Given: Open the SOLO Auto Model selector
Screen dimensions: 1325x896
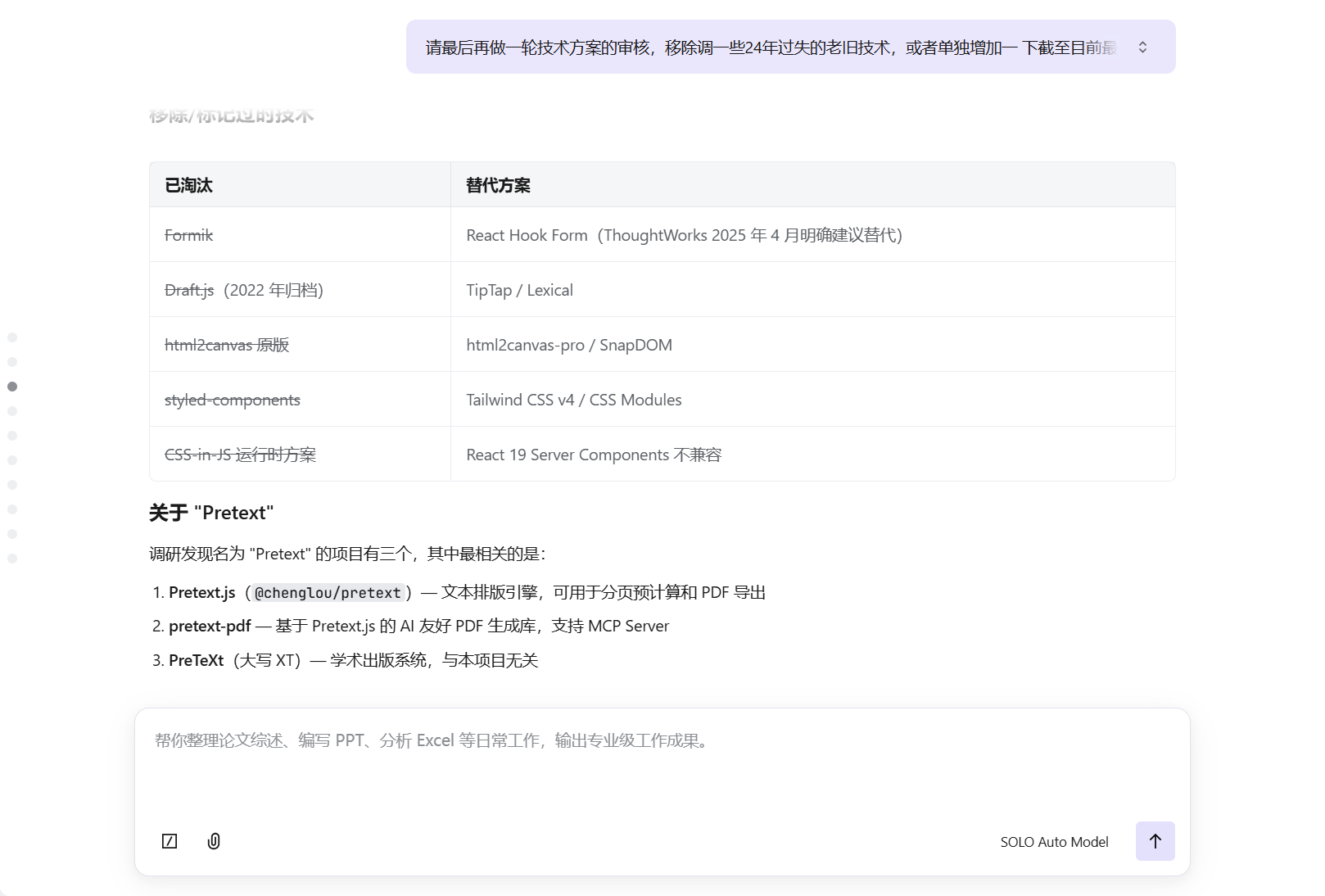Looking at the screenshot, I should (1054, 842).
